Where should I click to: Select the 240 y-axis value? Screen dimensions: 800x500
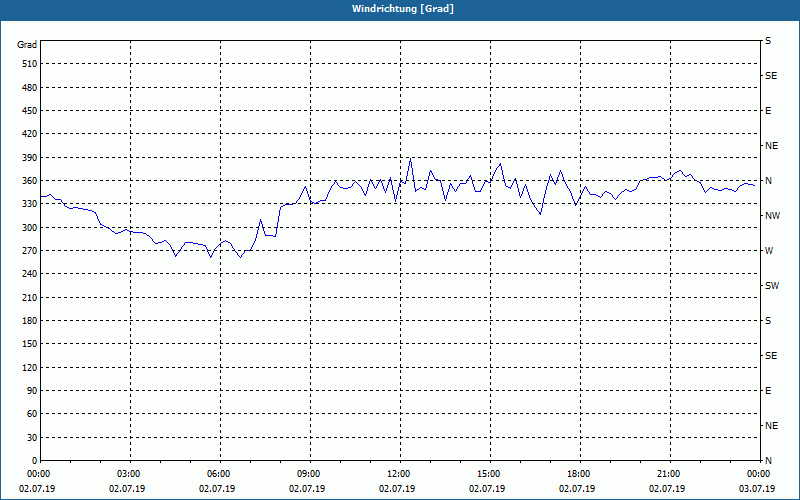(x=30, y=274)
